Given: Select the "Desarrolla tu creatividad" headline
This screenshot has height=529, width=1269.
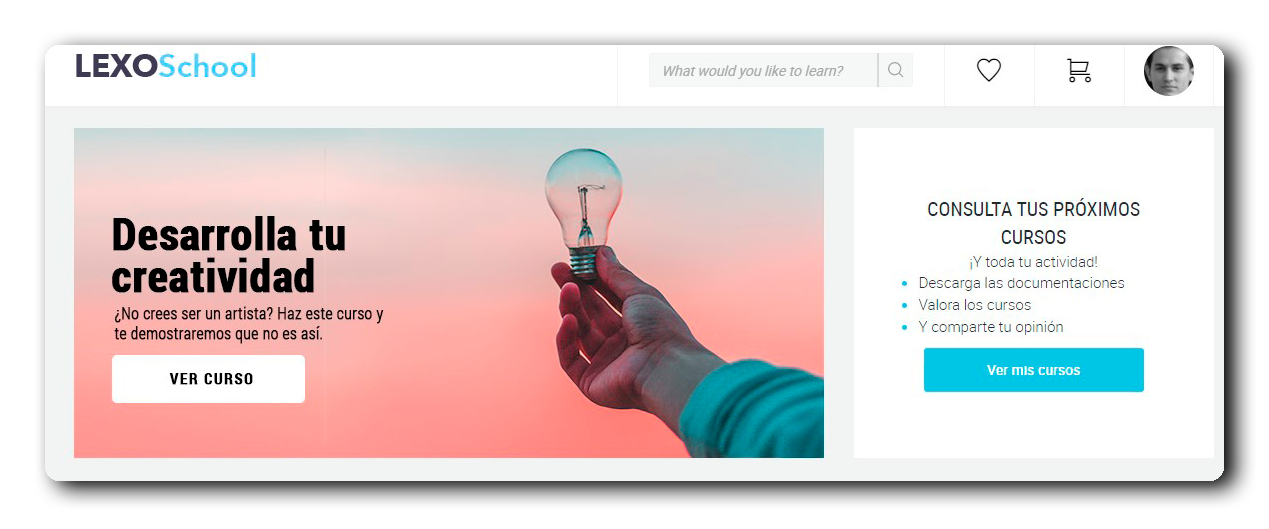Looking at the screenshot, I should click(229, 255).
